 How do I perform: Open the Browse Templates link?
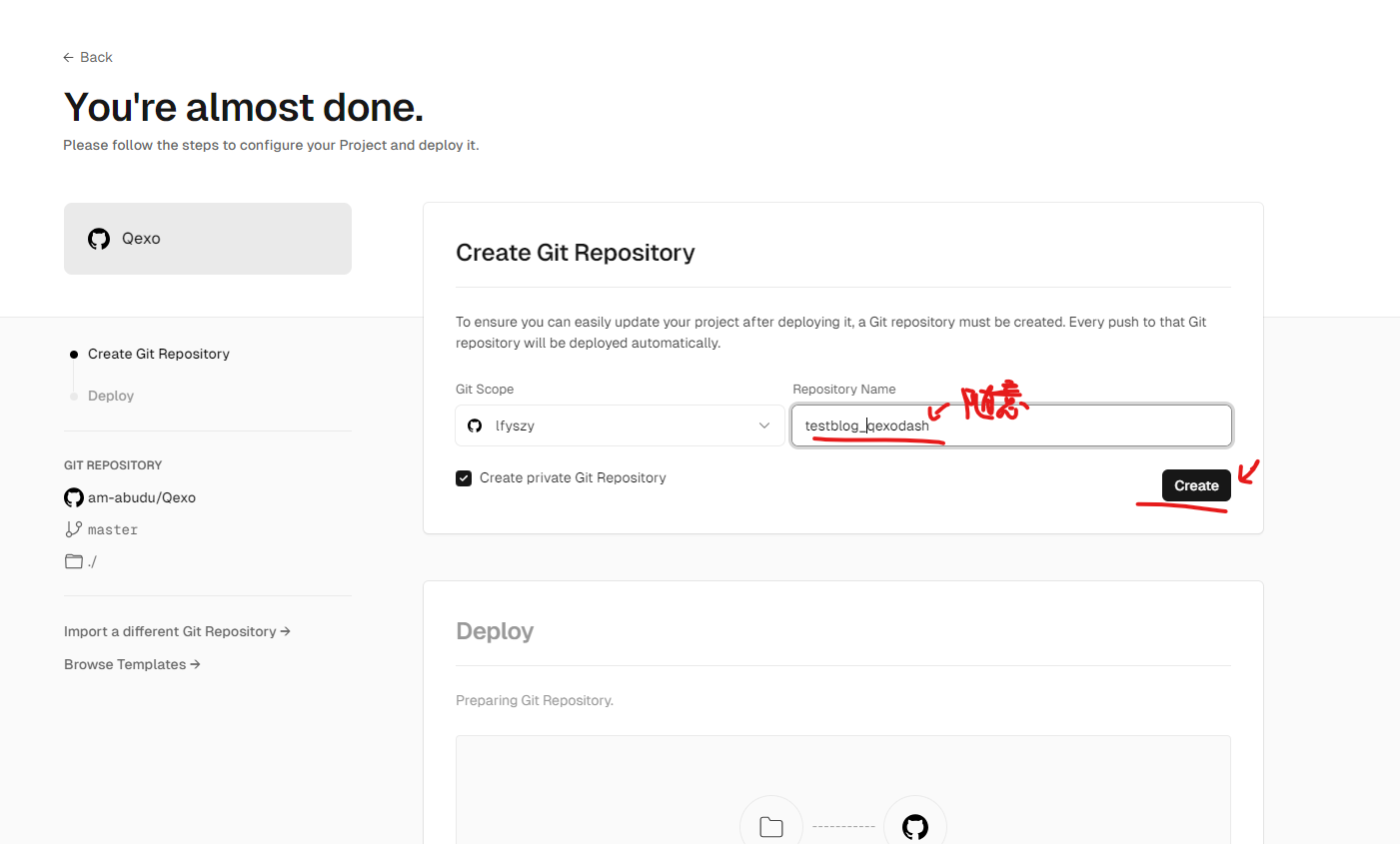[132, 664]
